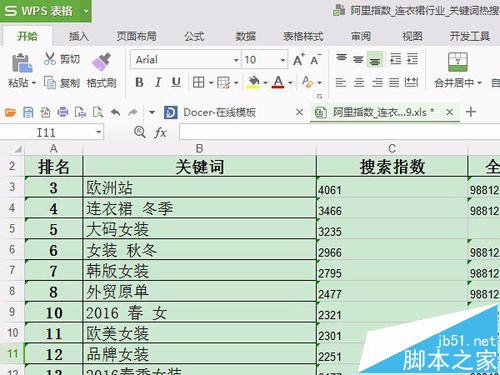
Task: Click the fx insert function icon
Action: click(160, 133)
